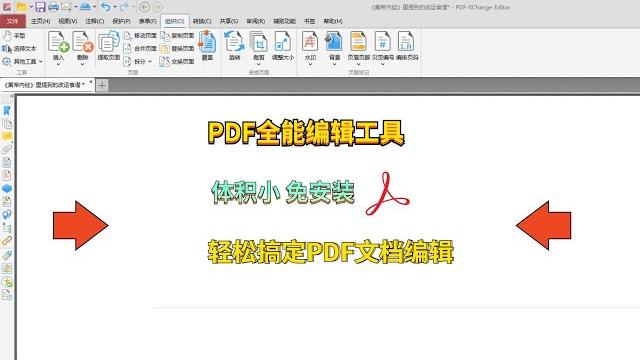The width and height of the screenshot is (640, 360).
Task: Click the Replace Pages (替换页面) button
Action: click(x=177, y=49)
